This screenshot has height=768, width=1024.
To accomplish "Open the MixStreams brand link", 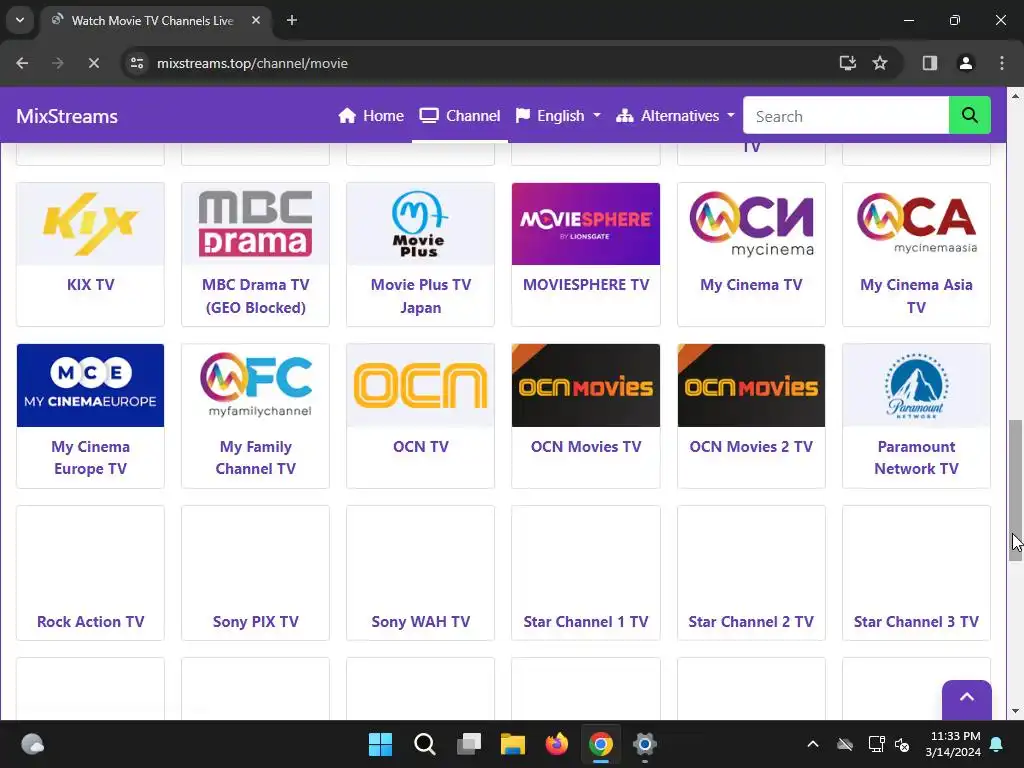I will pyautogui.click(x=67, y=116).
